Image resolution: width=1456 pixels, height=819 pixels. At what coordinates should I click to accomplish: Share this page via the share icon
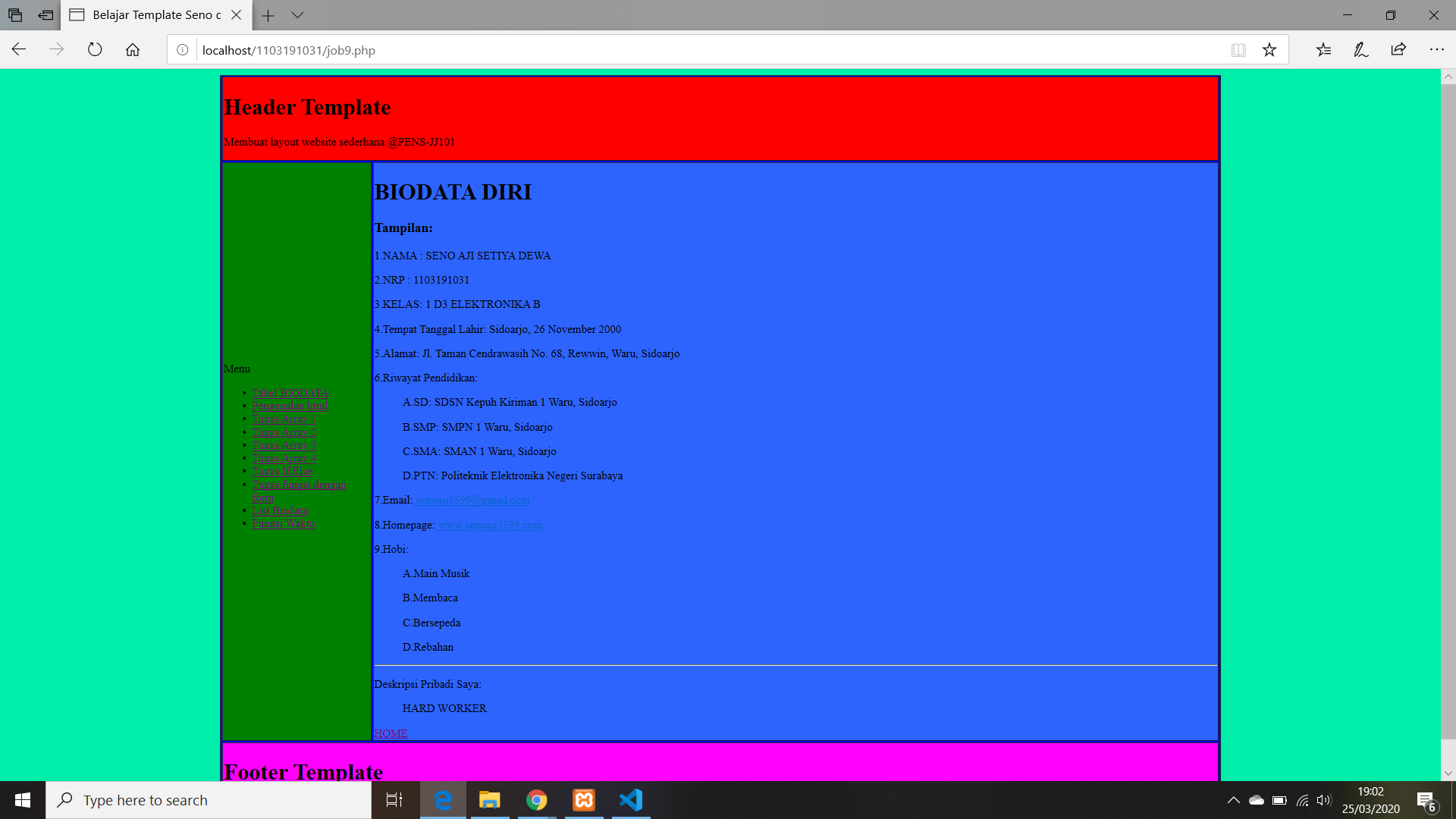[x=1398, y=50]
